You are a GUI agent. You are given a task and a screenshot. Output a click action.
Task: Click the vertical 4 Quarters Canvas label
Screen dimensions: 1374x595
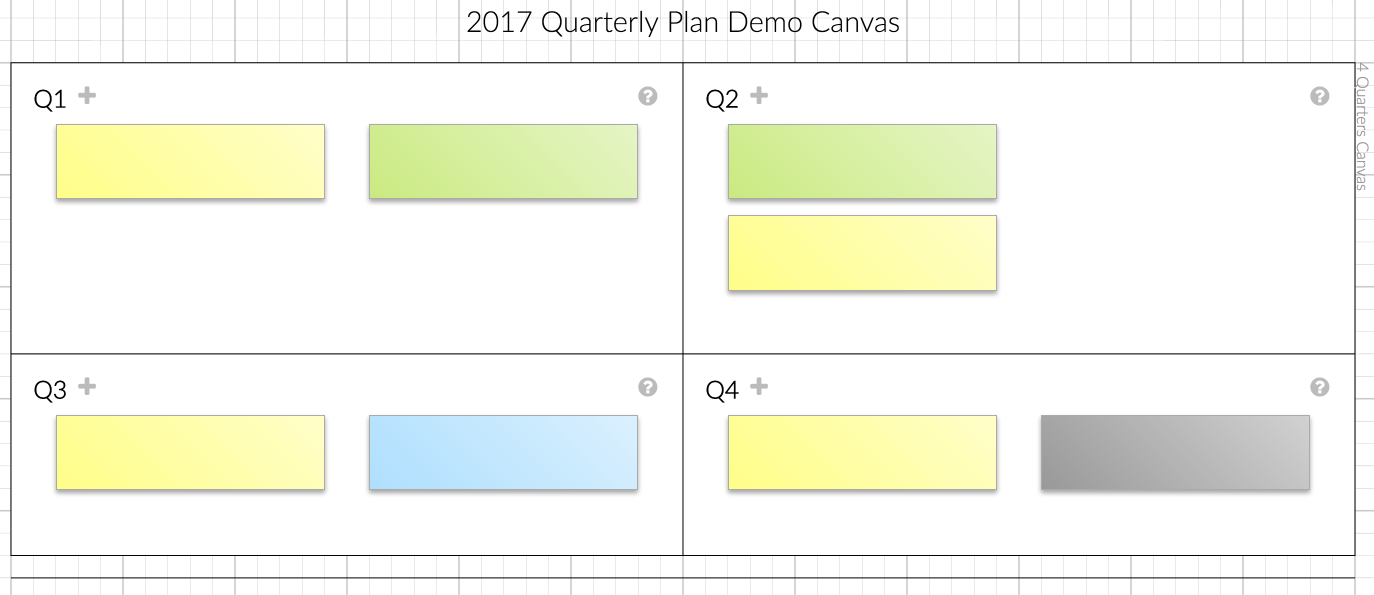tap(1362, 126)
